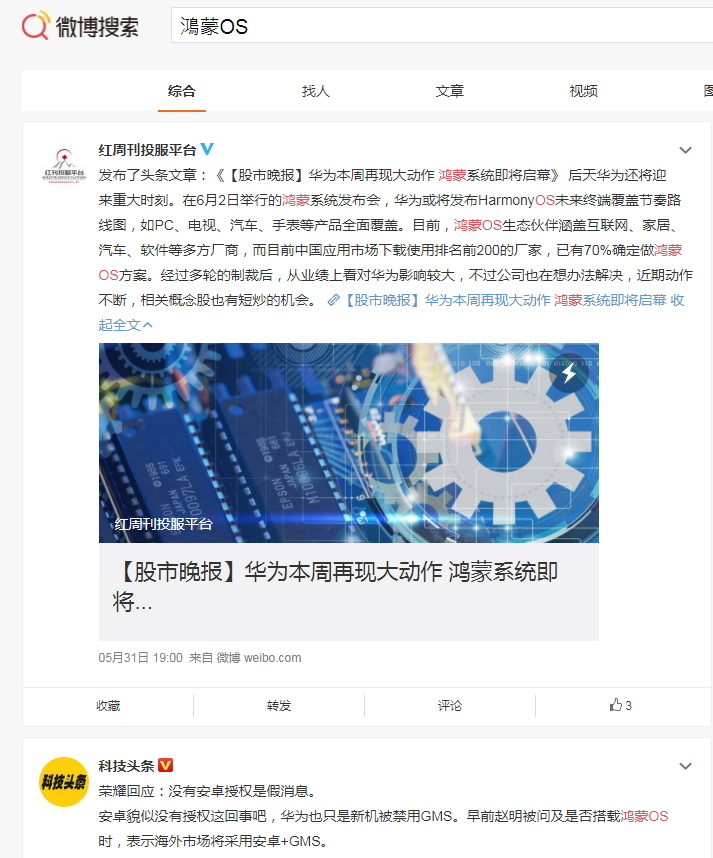
Task: Click the blue verified badge beside 红周刊投服平台
Action: coord(207,149)
